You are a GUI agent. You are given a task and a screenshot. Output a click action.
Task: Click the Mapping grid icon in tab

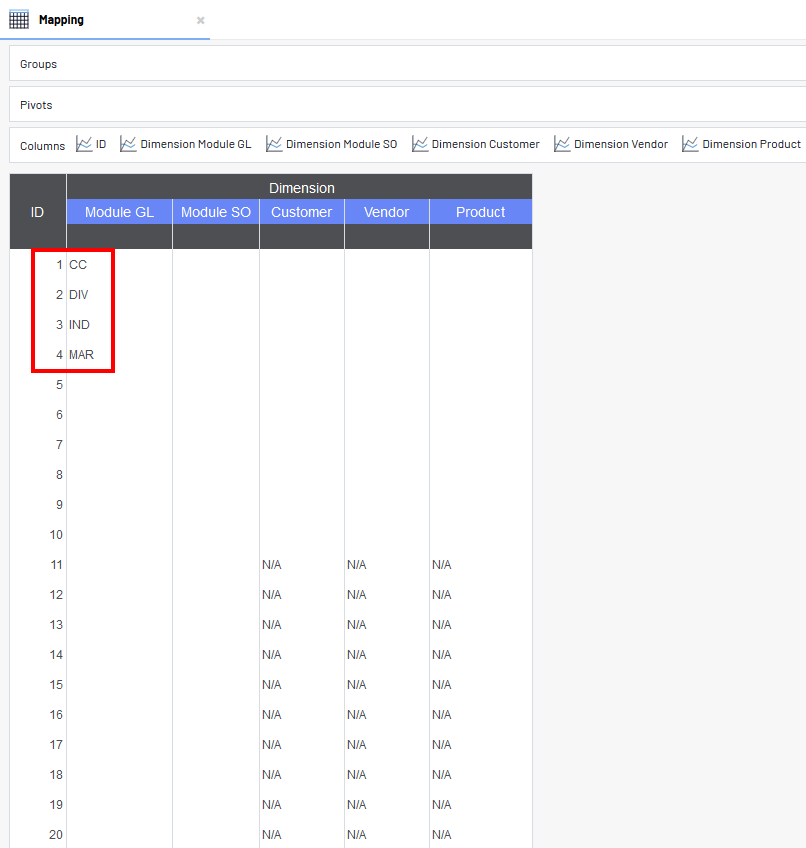19,20
